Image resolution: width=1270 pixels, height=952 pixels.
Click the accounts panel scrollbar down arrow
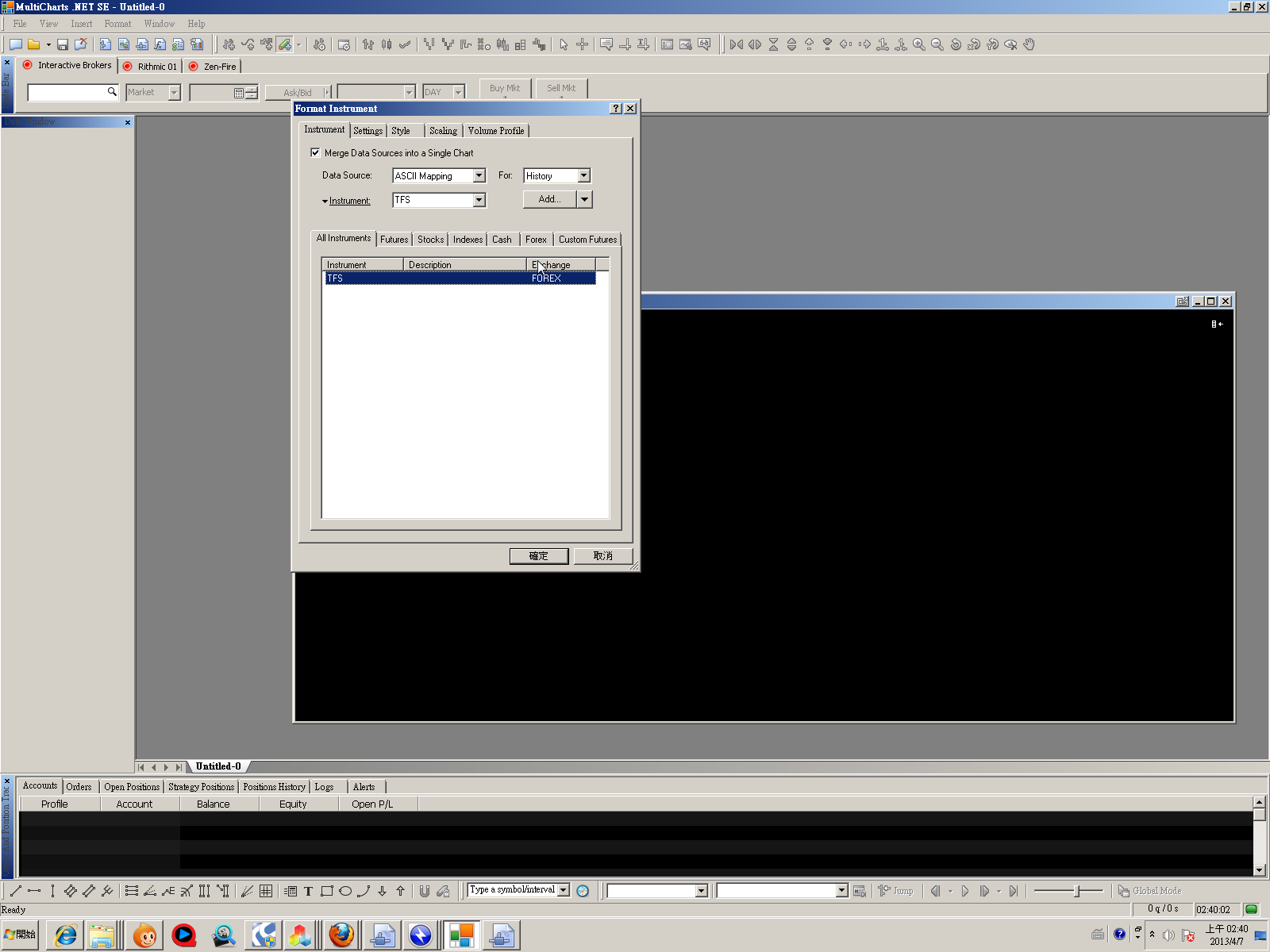tap(1259, 870)
